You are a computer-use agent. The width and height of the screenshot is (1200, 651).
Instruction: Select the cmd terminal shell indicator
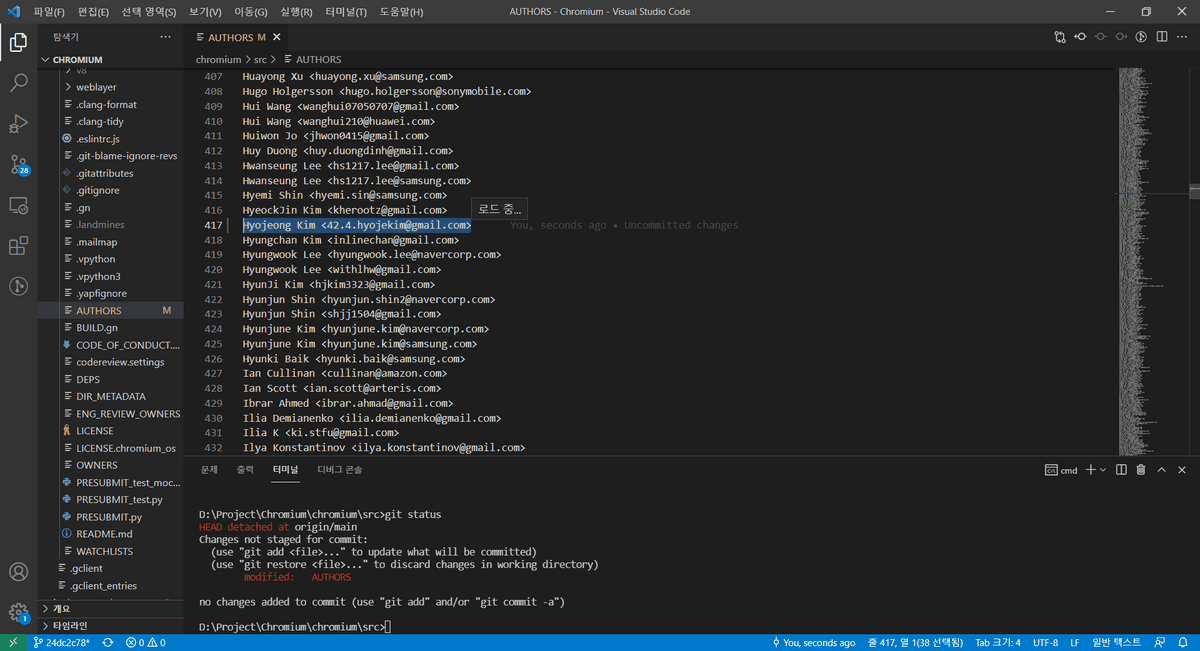tap(1061, 469)
